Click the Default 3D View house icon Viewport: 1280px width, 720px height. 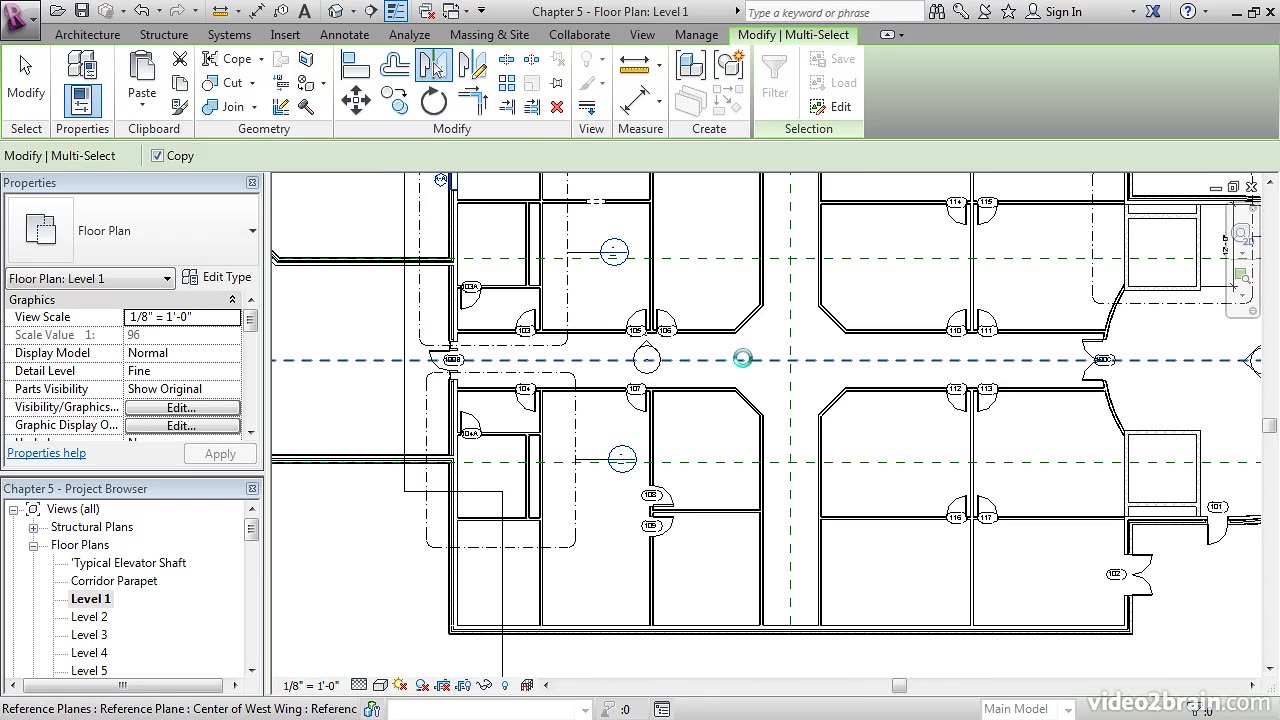point(336,11)
